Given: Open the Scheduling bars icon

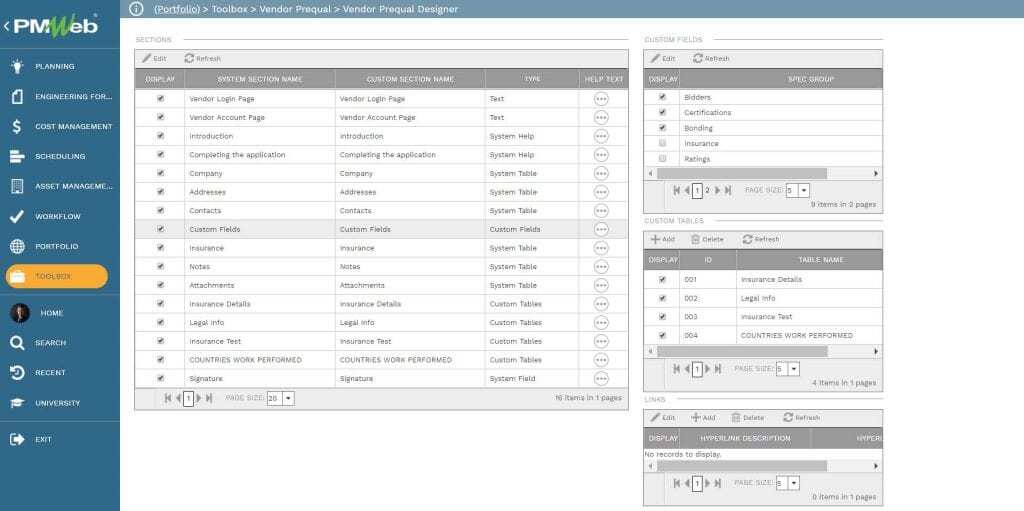Looking at the screenshot, I should click(18, 156).
